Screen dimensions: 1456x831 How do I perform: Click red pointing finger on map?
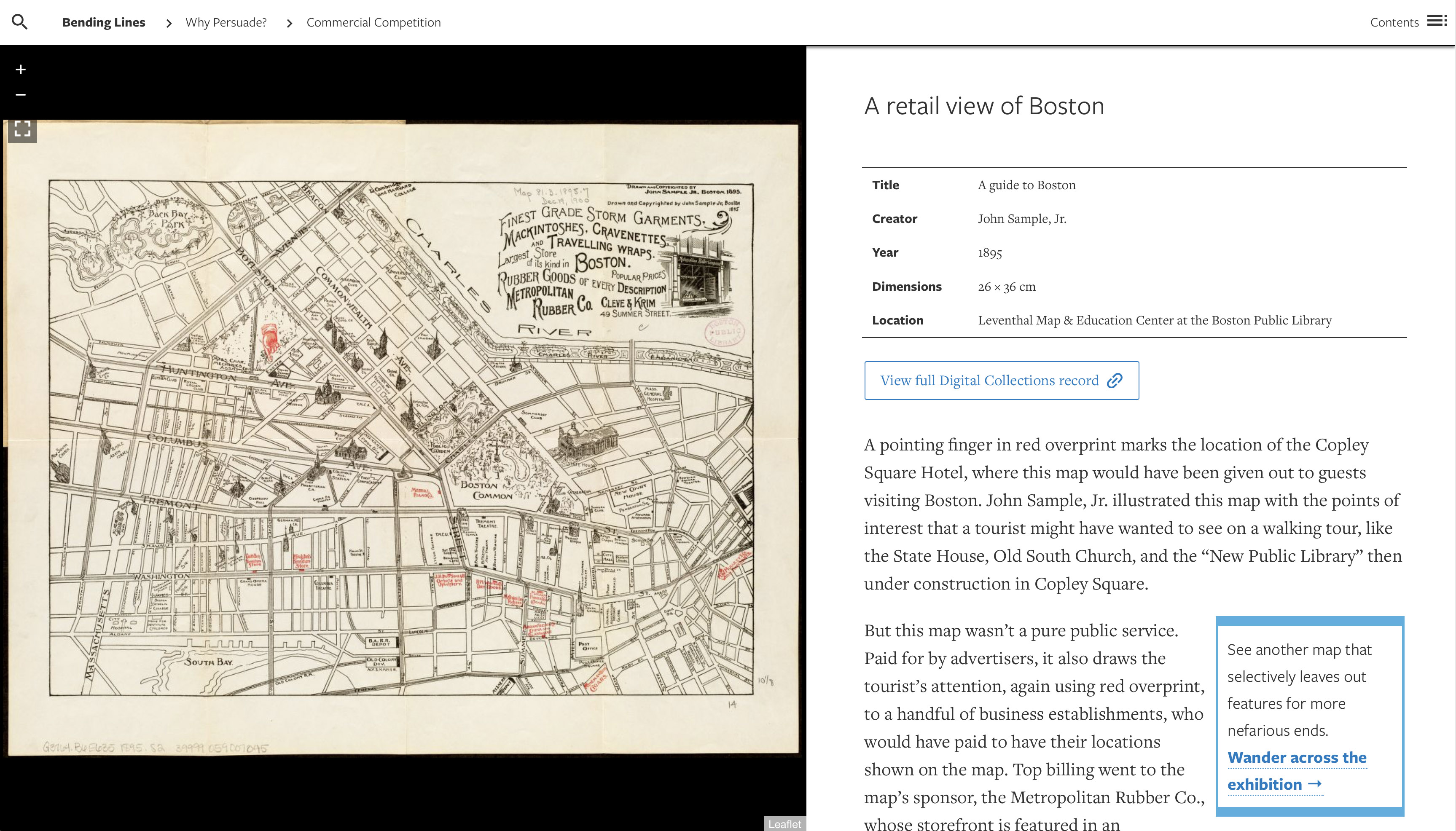[270, 341]
